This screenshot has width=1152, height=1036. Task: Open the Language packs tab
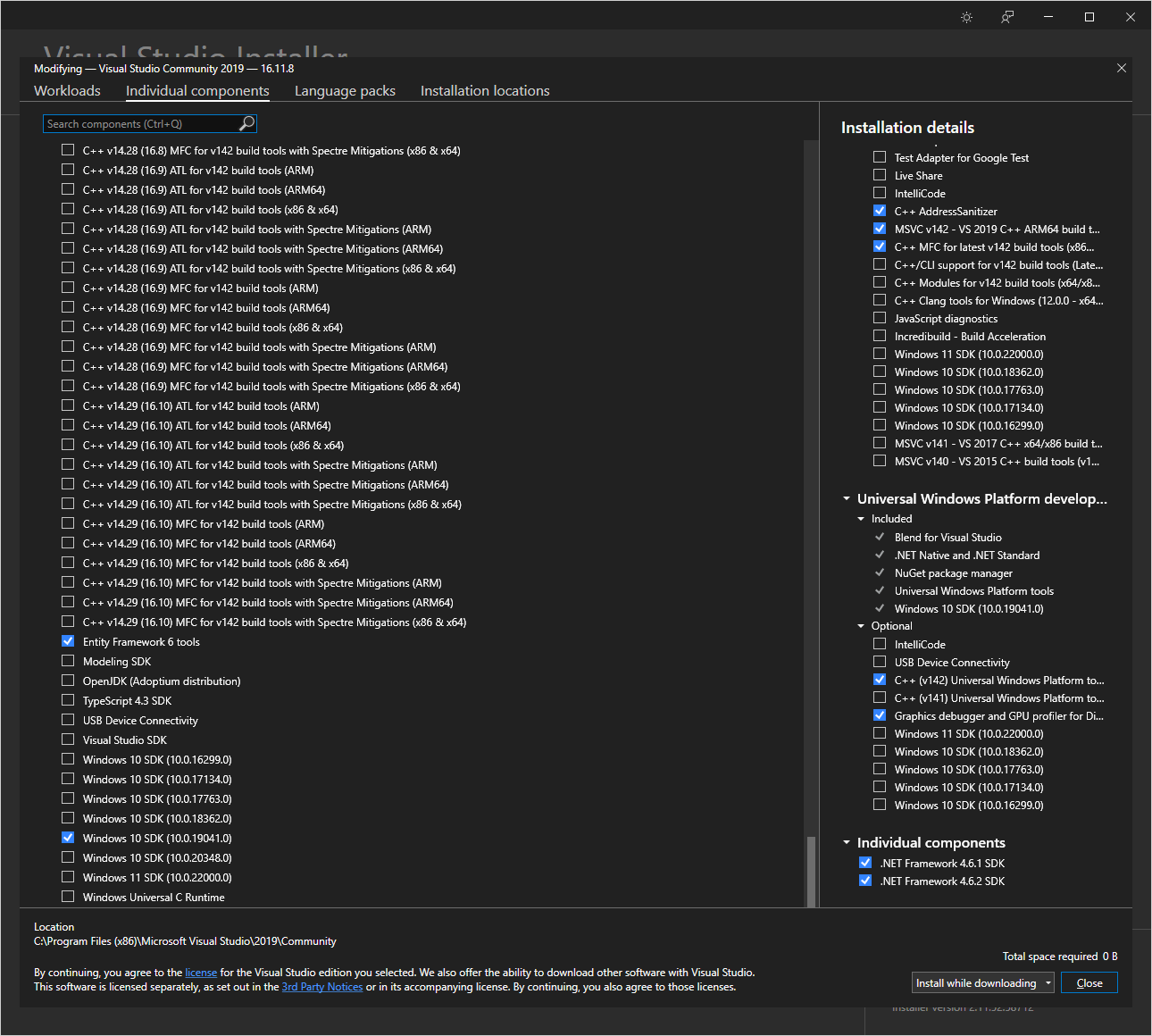pos(345,90)
